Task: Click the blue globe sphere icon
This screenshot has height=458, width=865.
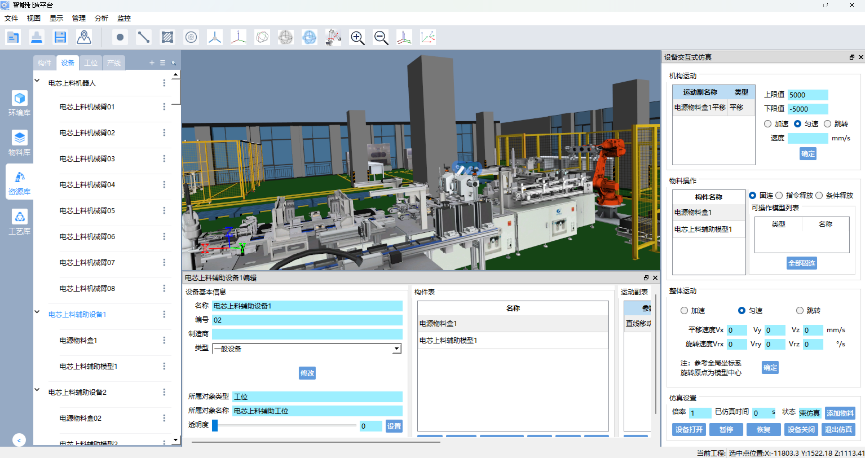Action: [309, 38]
